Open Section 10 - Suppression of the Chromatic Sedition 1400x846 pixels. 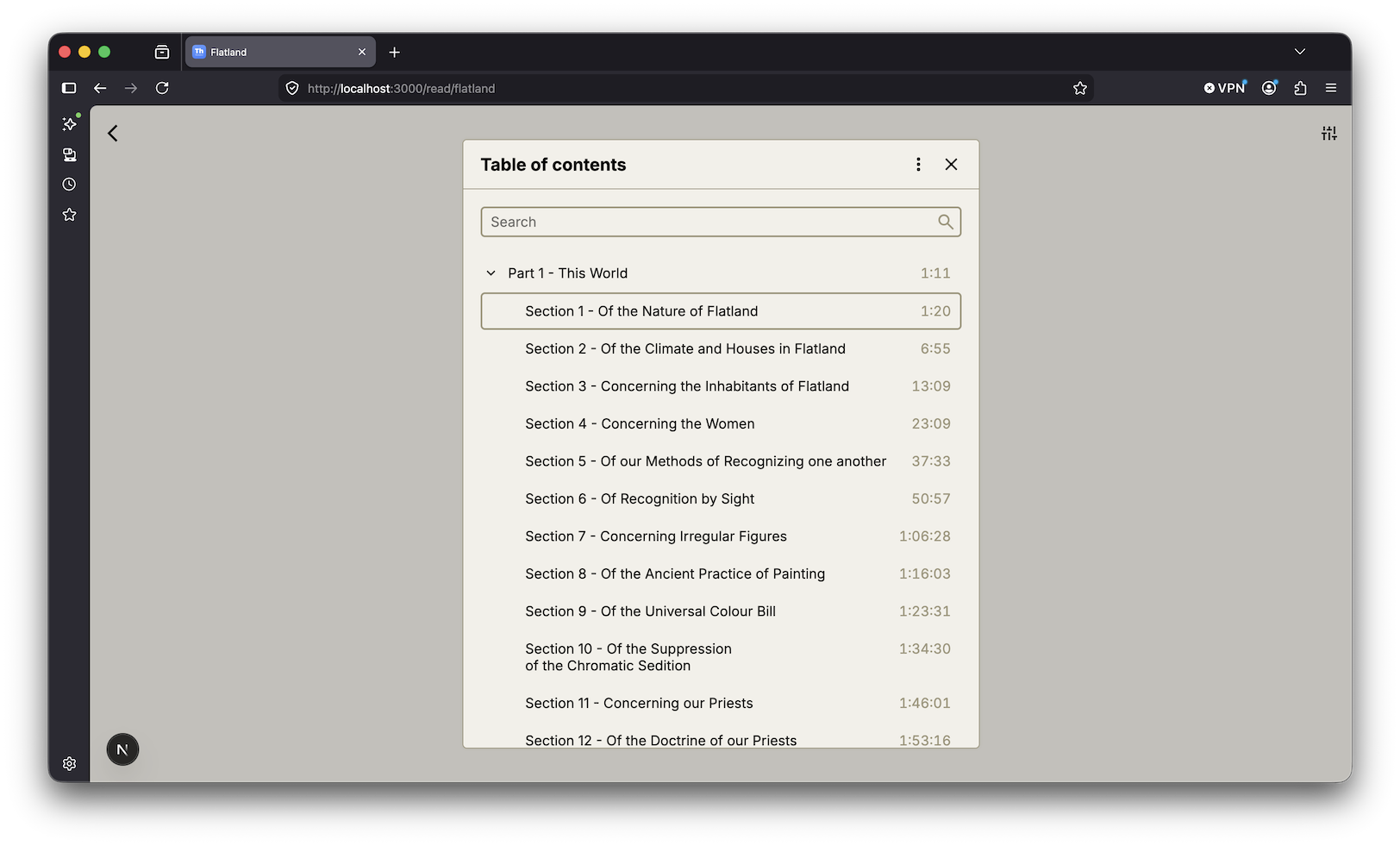(721, 657)
